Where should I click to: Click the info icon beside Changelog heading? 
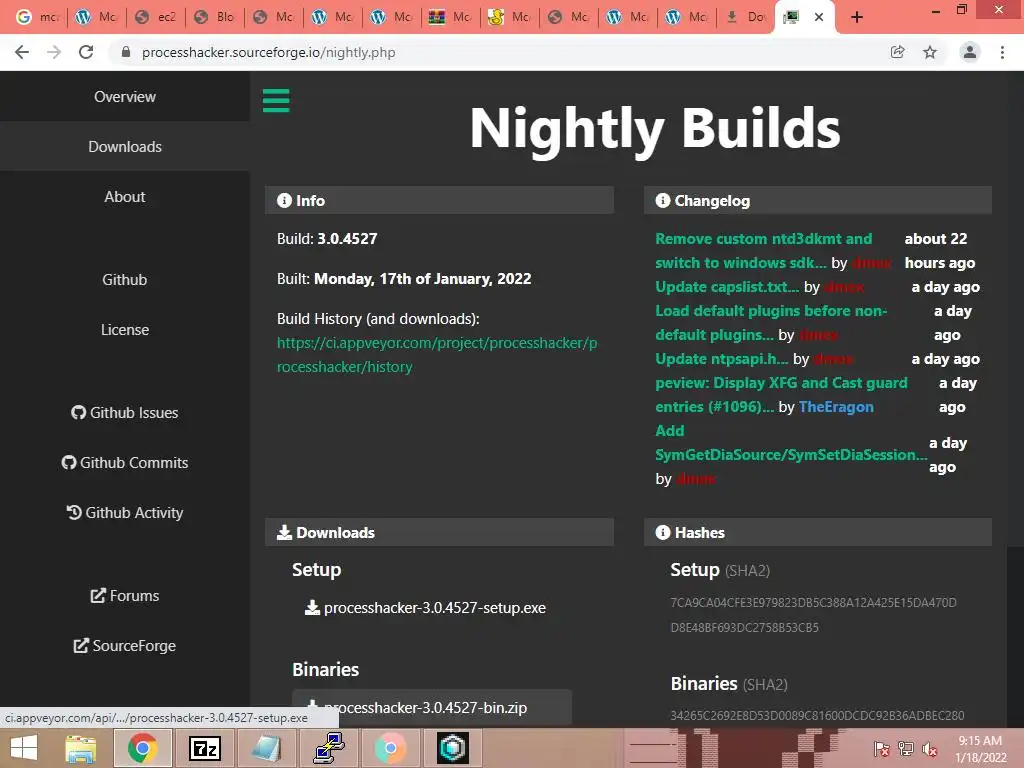click(663, 200)
